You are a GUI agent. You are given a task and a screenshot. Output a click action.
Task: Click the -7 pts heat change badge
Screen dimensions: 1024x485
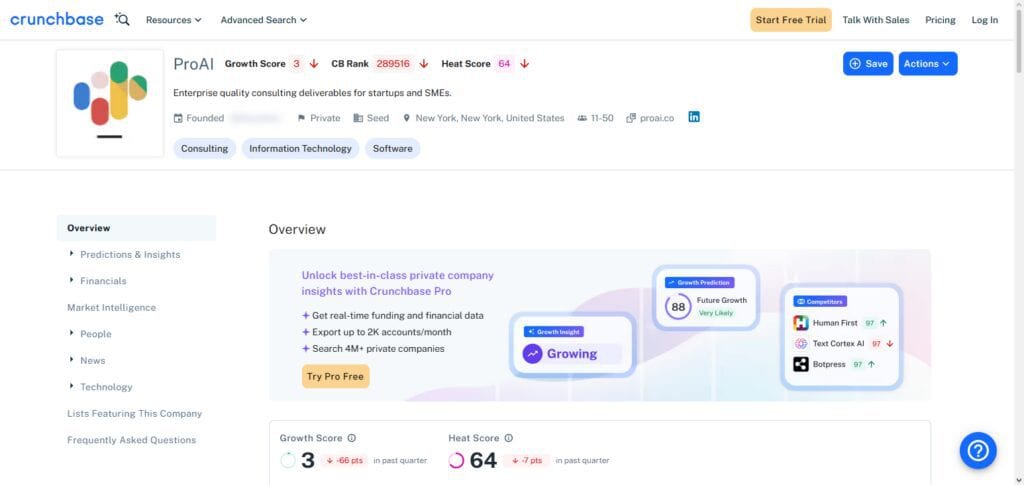click(x=526, y=461)
